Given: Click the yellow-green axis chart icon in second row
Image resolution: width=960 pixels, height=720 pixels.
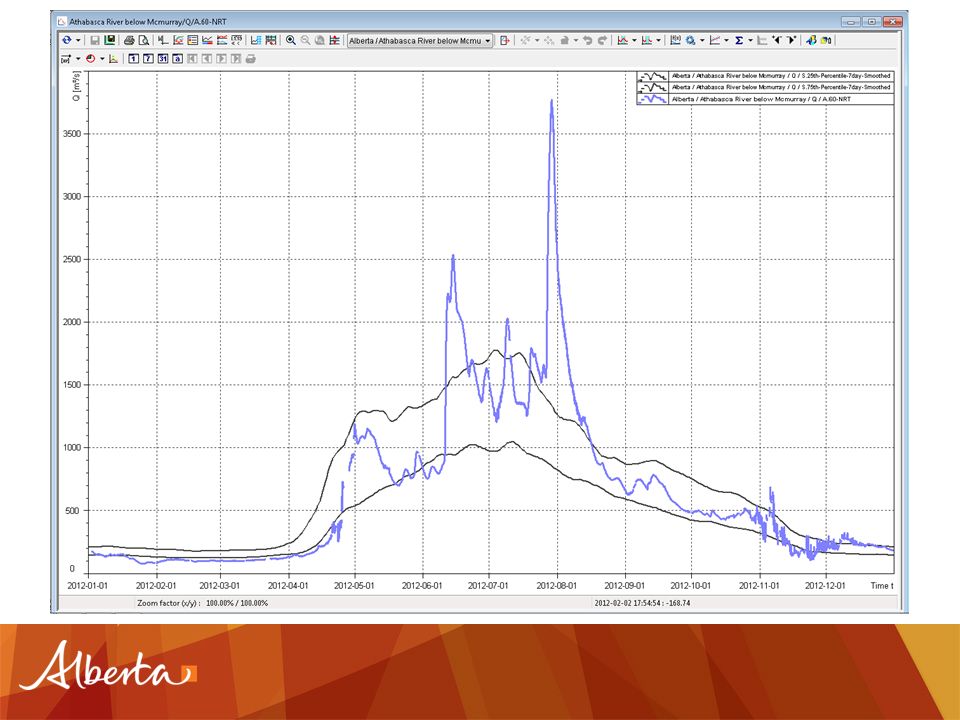Looking at the screenshot, I should (x=113, y=59).
